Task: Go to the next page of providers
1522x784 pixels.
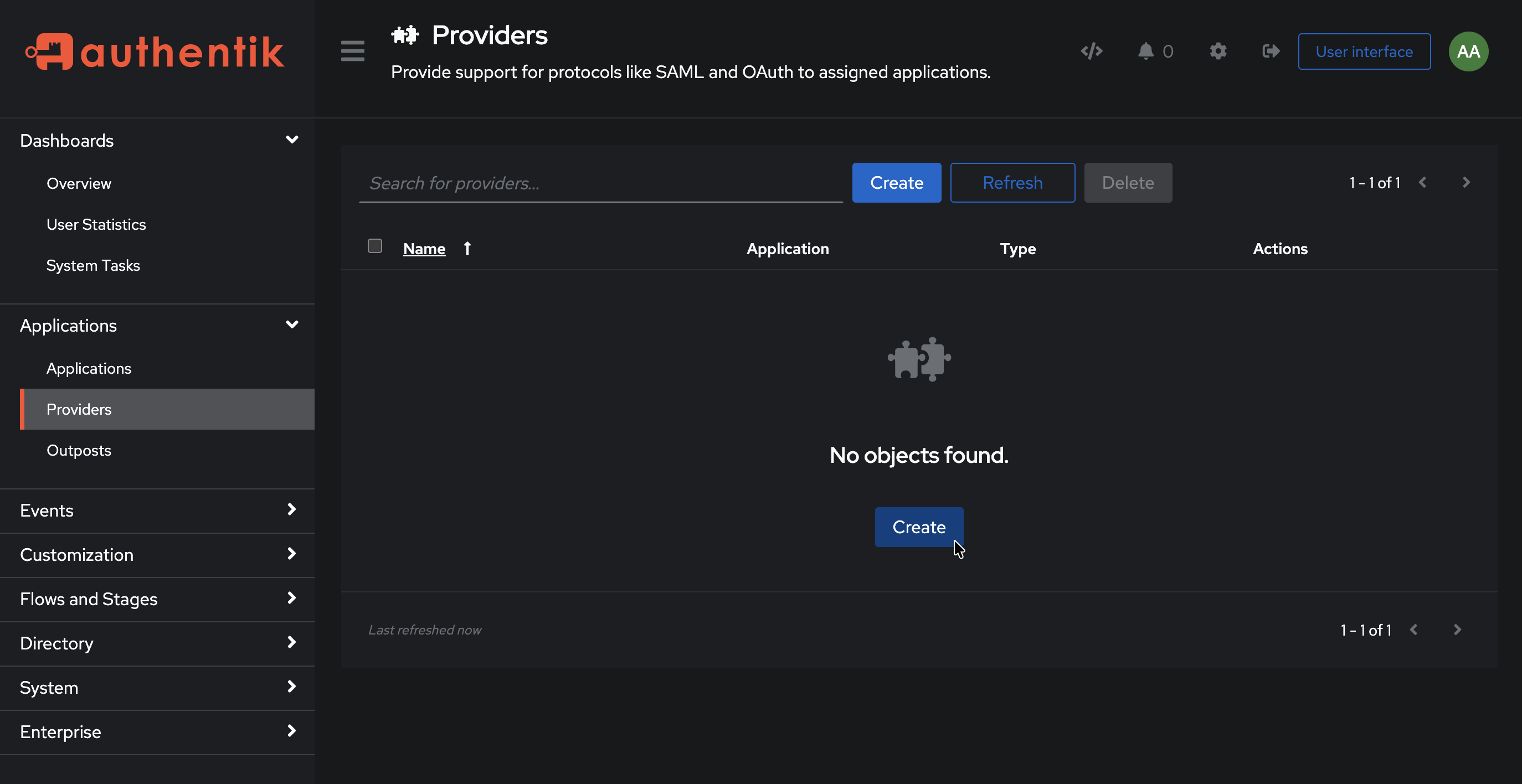Action: click(1466, 183)
